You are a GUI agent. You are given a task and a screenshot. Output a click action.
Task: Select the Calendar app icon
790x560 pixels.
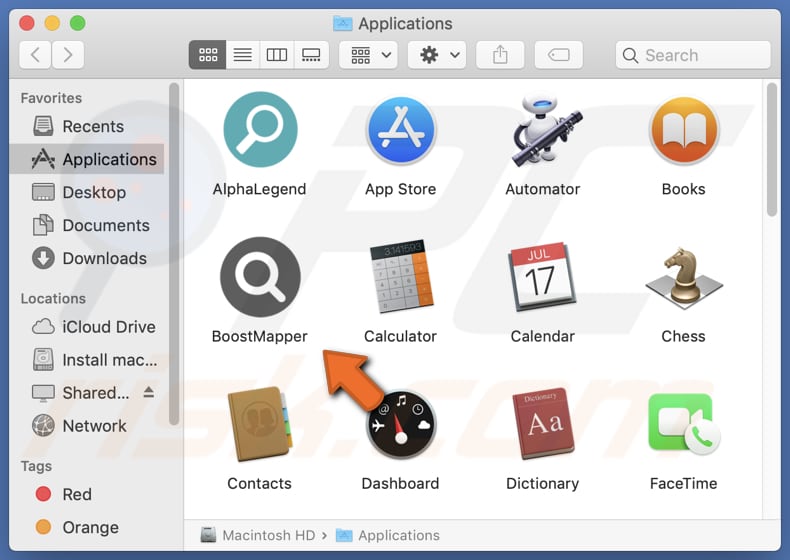[543, 277]
